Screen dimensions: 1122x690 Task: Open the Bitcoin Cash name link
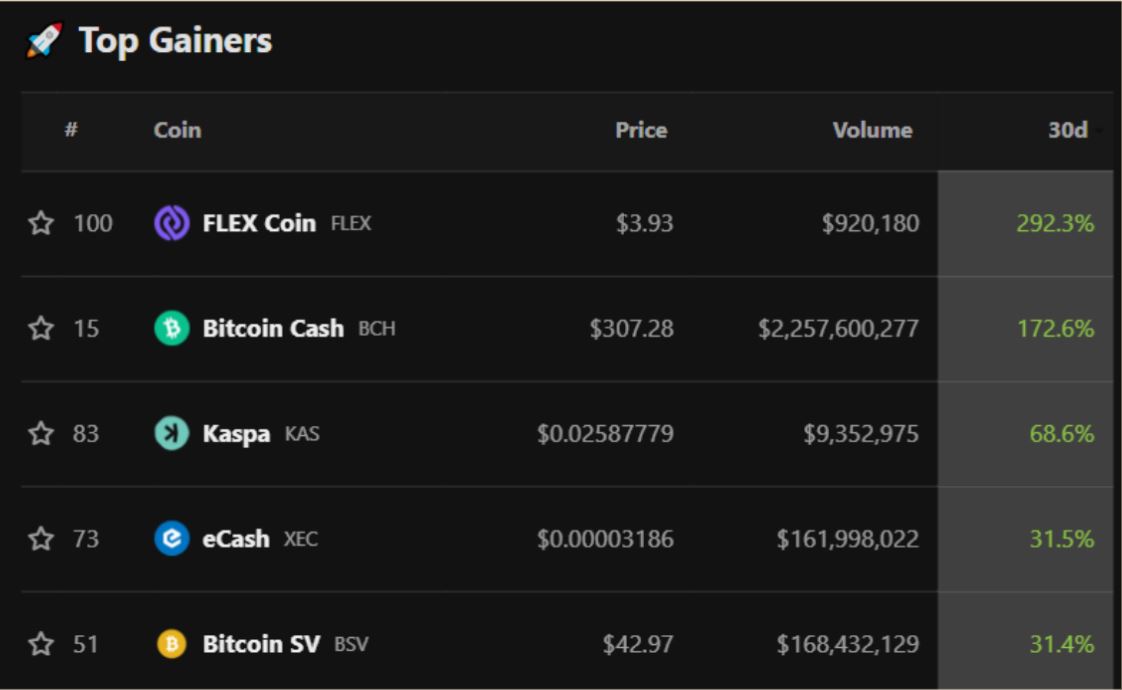[273, 329]
